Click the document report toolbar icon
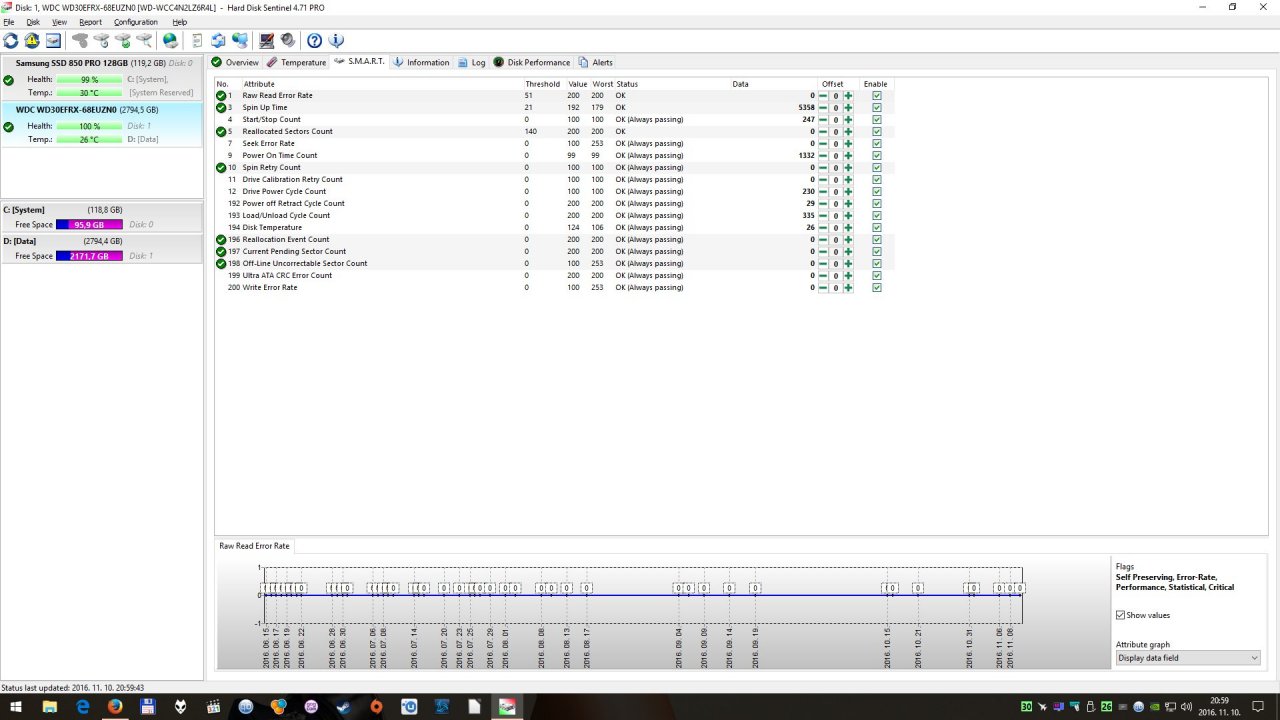This screenshot has width=1280, height=720. tap(197, 40)
